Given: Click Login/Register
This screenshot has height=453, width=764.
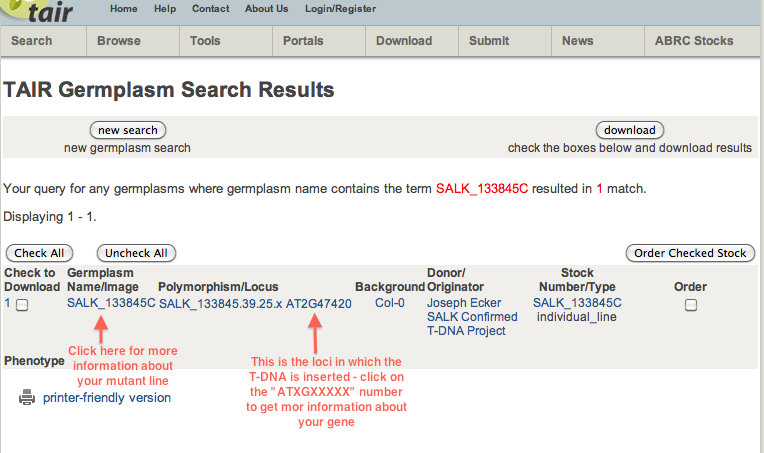Looking at the screenshot, I should pos(341,9).
